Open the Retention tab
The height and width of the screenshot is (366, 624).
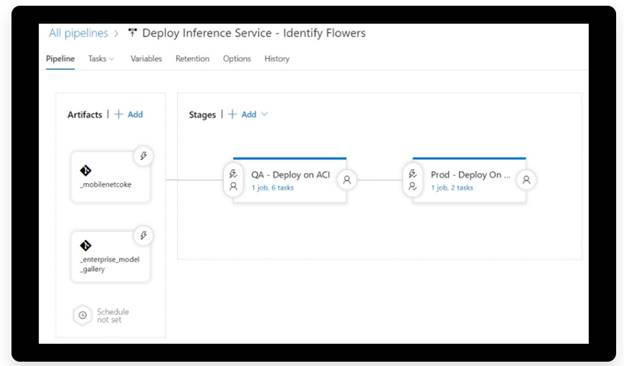click(192, 59)
